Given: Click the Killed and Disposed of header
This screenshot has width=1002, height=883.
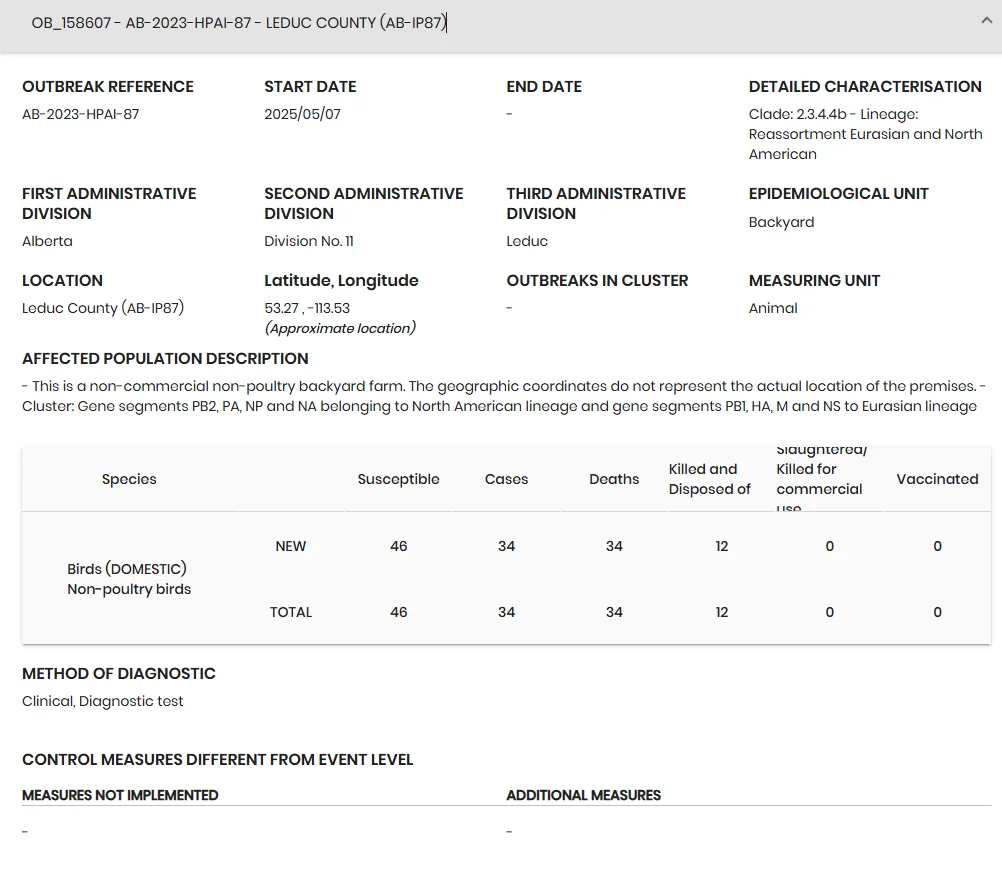Looking at the screenshot, I should point(709,479).
